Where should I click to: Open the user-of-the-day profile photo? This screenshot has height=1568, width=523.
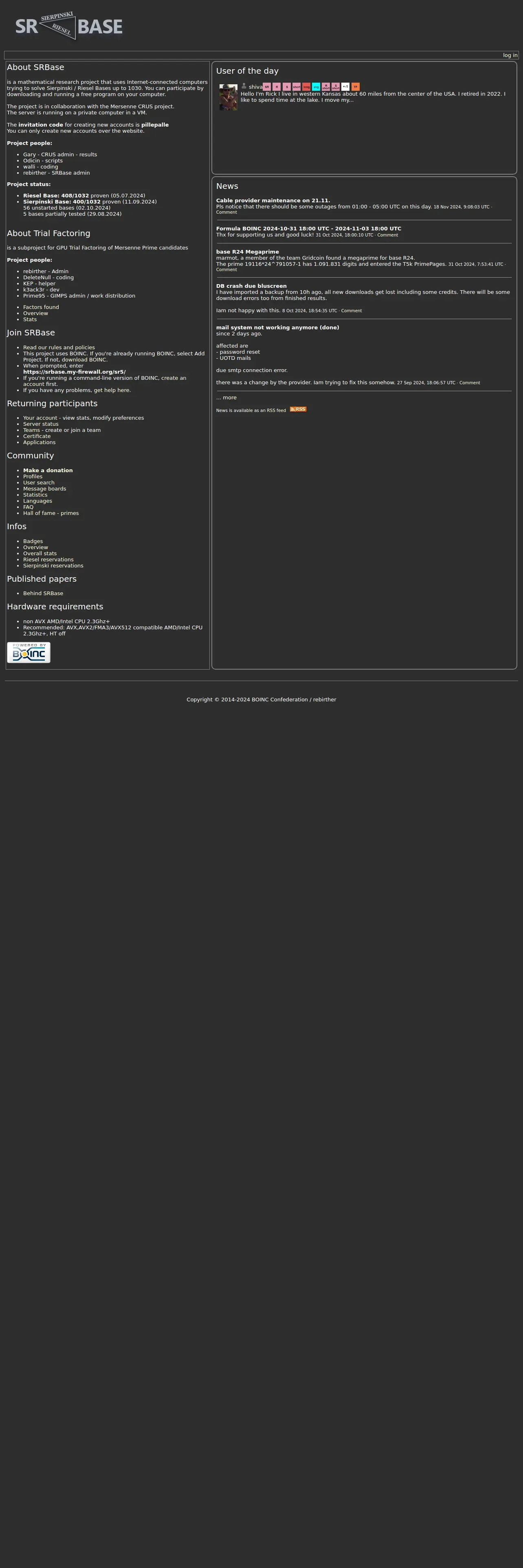coord(229,97)
